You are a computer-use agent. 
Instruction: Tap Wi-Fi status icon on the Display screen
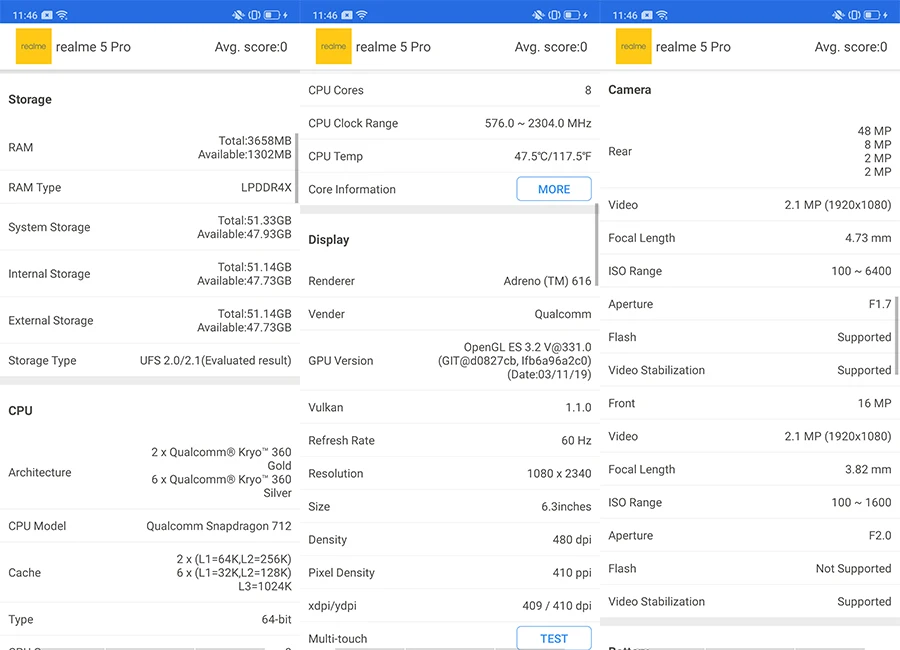click(362, 15)
